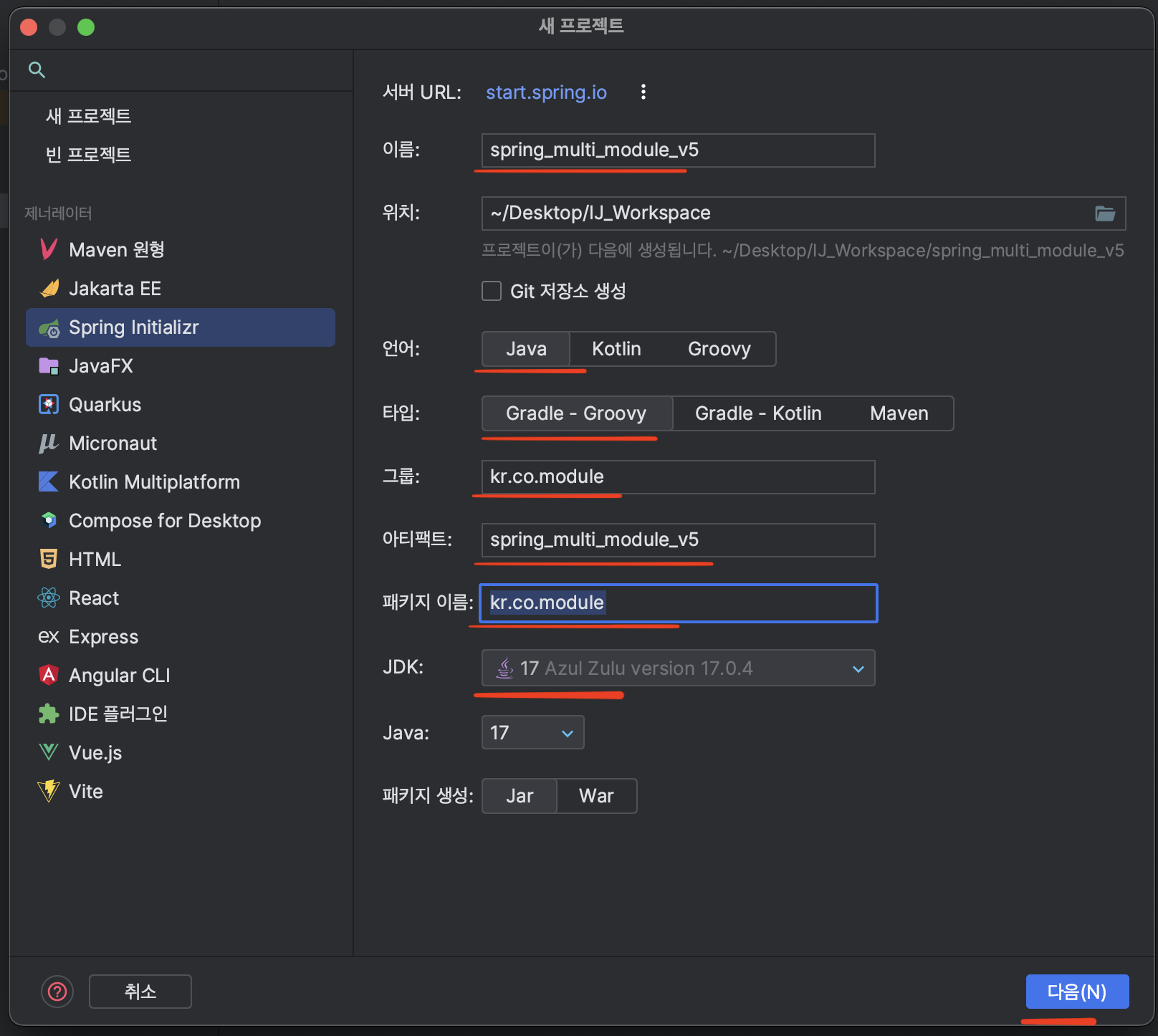Open the JDK selection dropdown

(857, 668)
